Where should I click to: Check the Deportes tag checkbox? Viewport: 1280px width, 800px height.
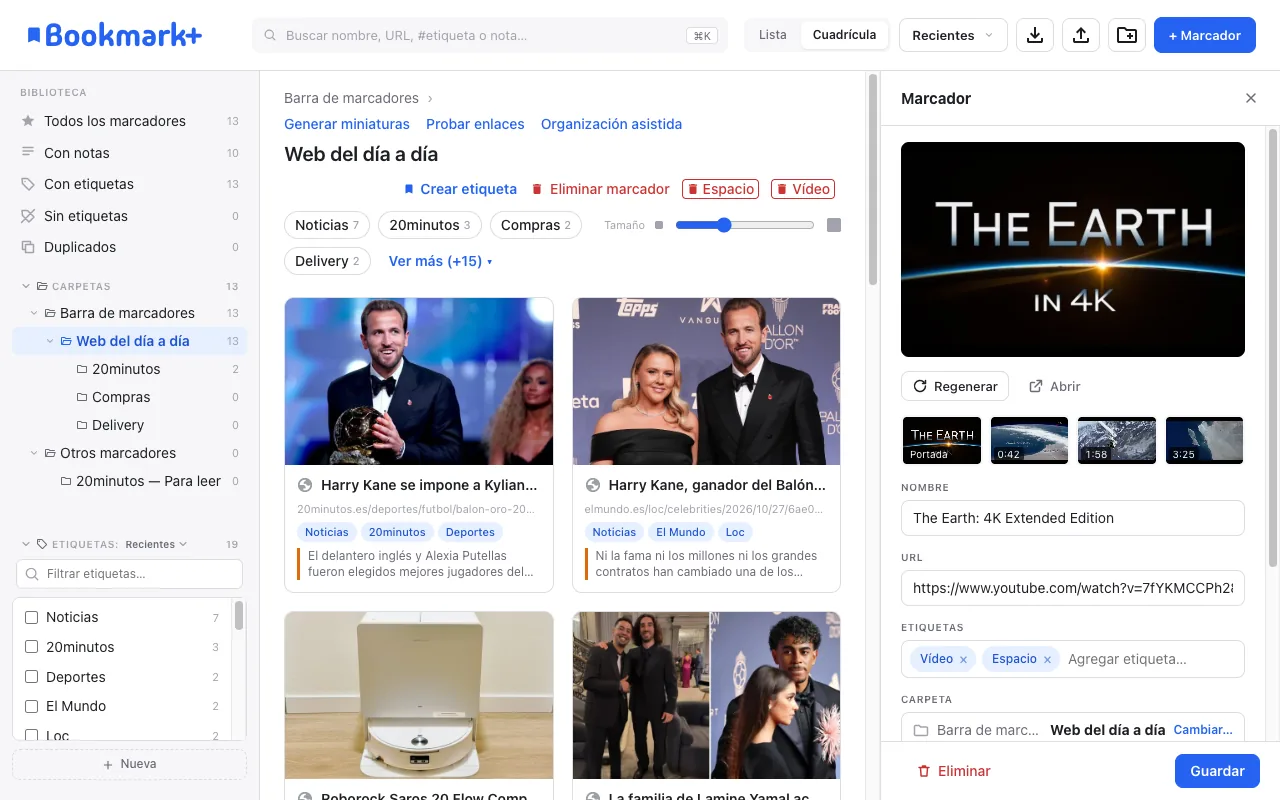[31, 677]
